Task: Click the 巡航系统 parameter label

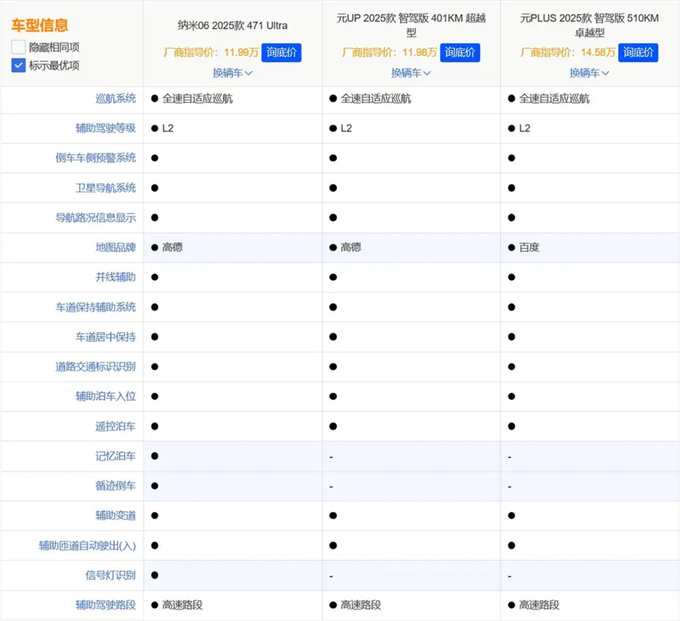Action: click(x=116, y=98)
